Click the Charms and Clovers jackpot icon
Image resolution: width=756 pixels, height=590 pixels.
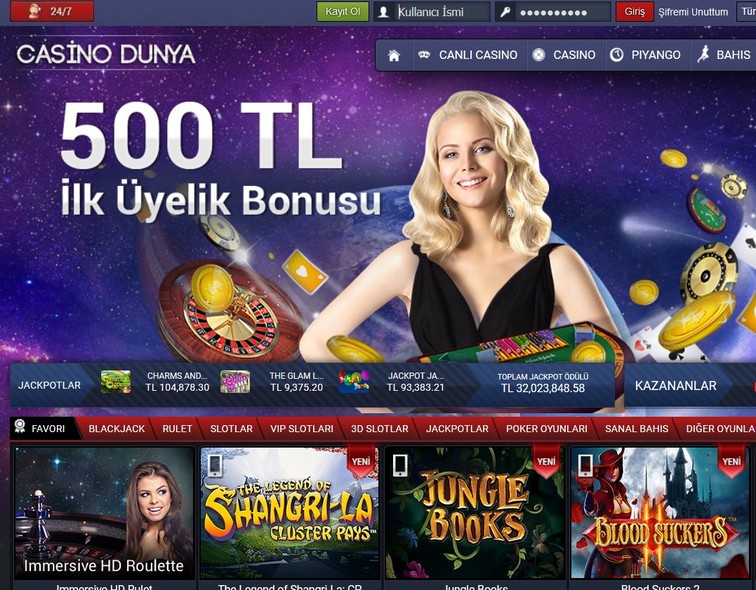pyautogui.click(x=116, y=382)
